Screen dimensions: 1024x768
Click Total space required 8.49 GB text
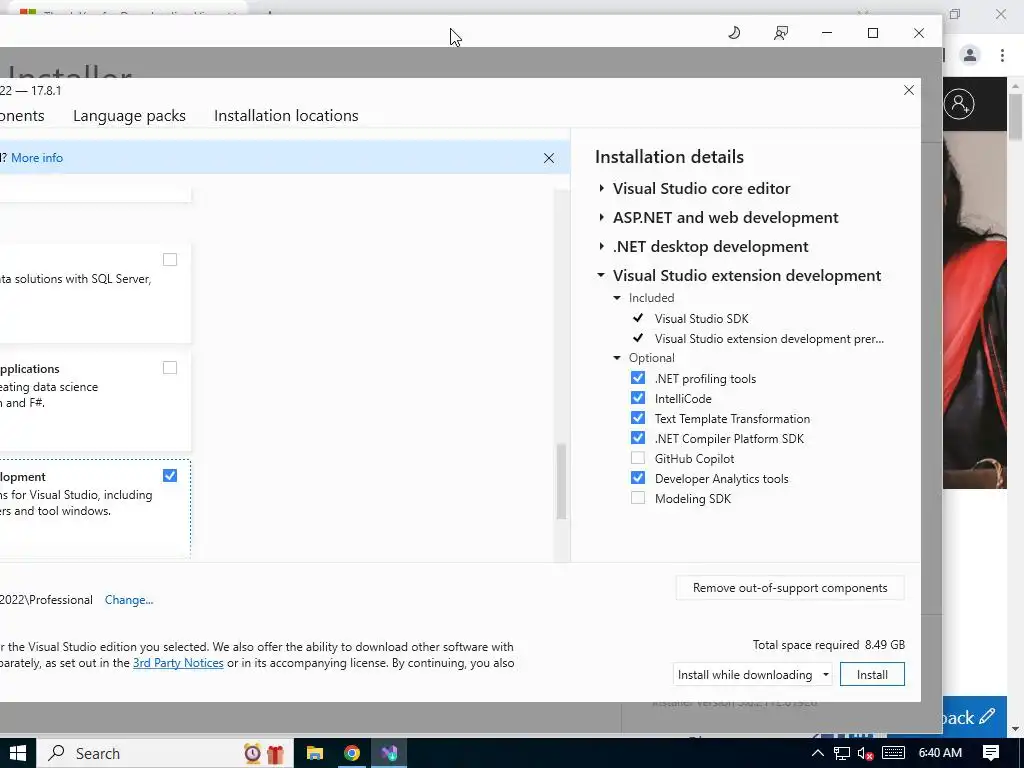[829, 645]
